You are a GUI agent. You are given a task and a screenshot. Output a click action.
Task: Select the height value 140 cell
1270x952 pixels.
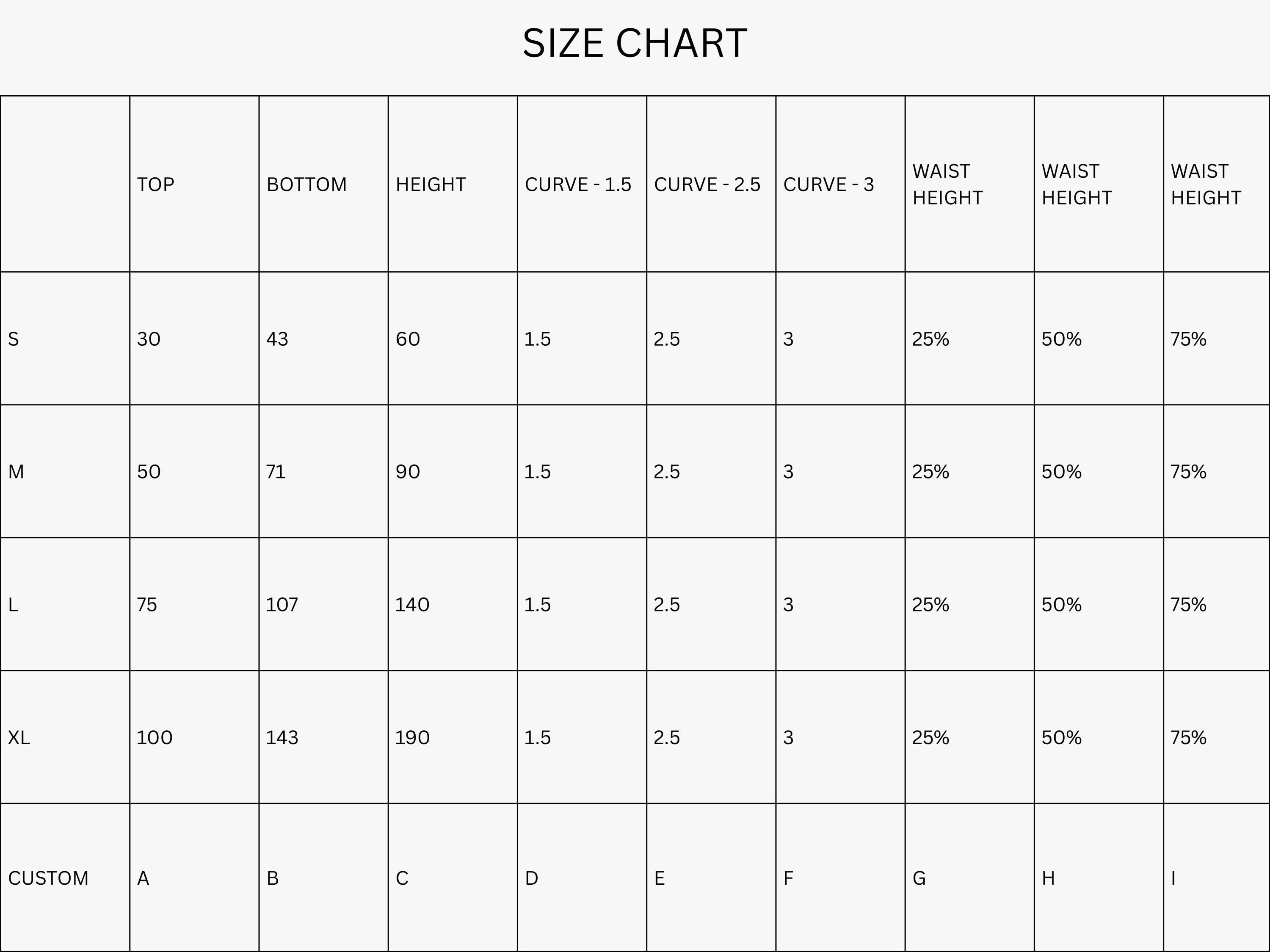coord(412,605)
